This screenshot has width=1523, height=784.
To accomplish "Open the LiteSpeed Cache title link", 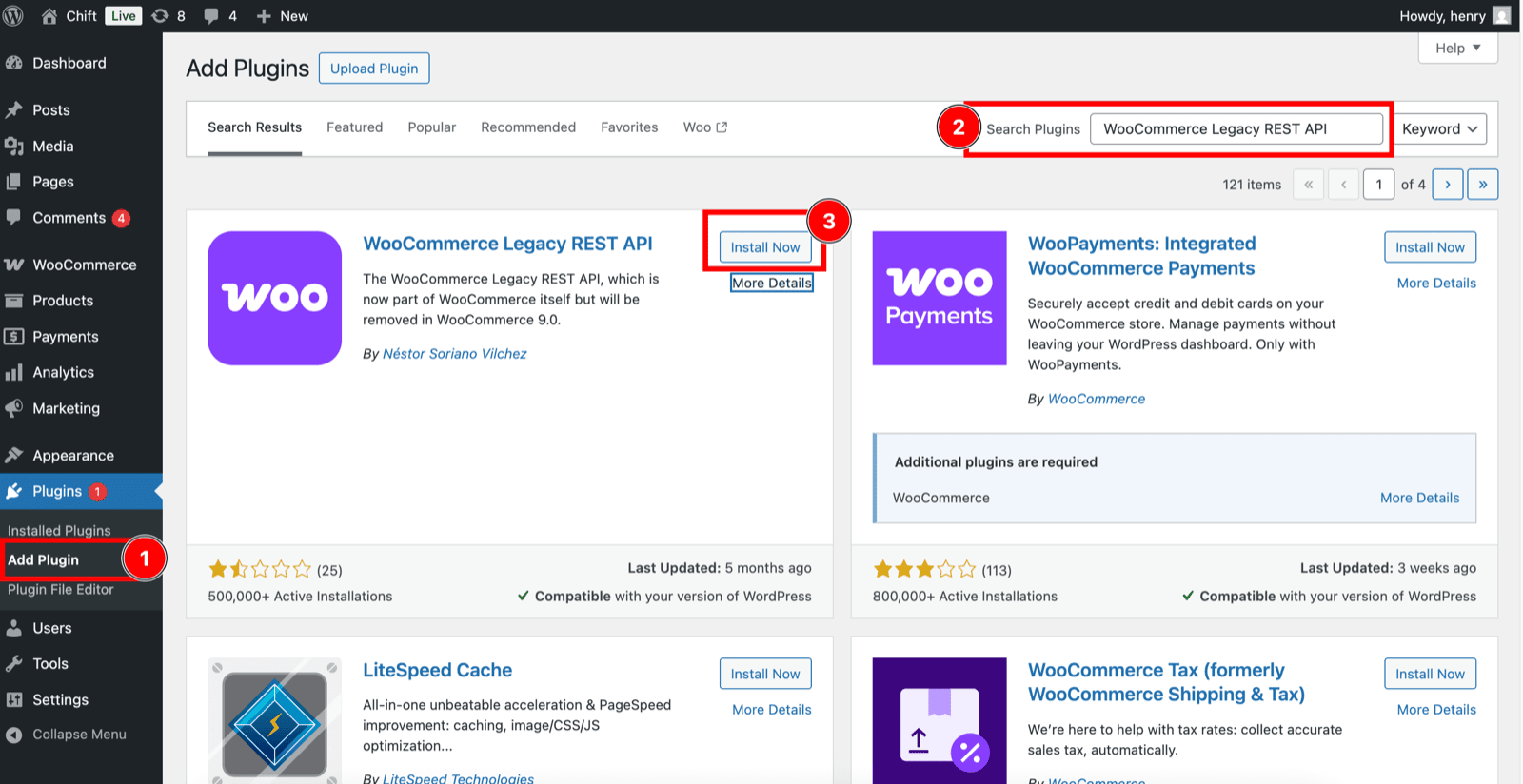I will pos(437,670).
